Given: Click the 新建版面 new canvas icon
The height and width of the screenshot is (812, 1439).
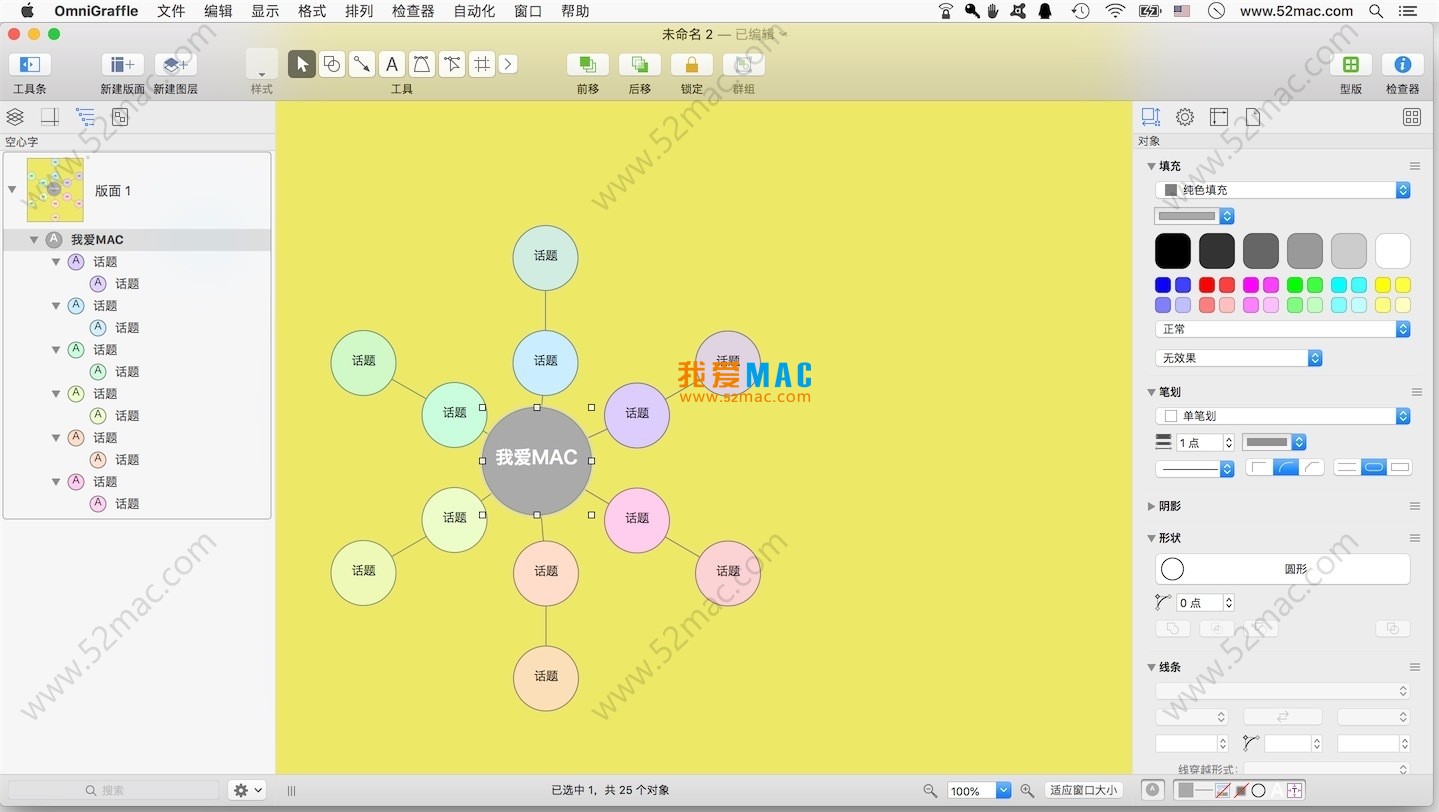Looking at the screenshot, I should pos(122,64).
